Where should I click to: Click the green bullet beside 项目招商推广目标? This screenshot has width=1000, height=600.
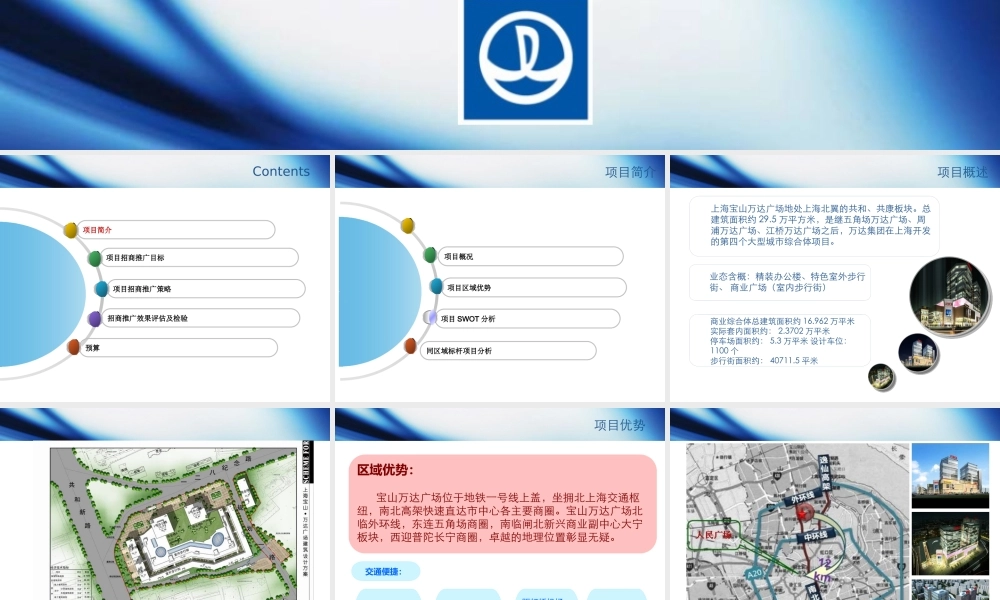tap(94, 258)
